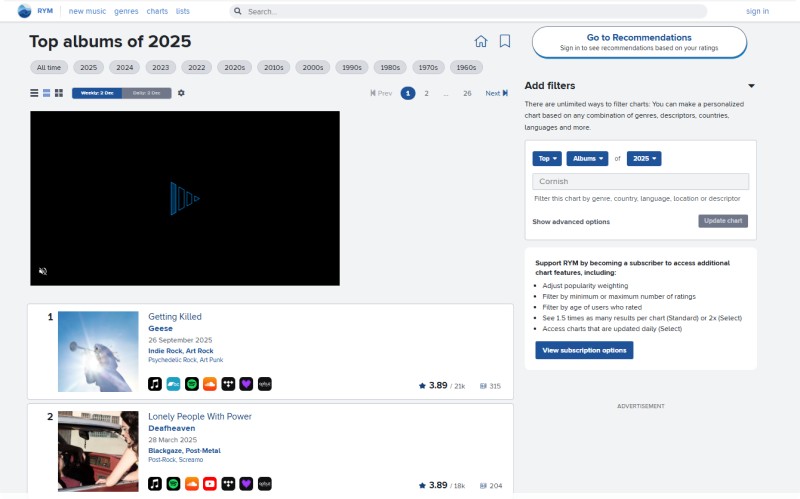800x499 pixels.
Task: Click the genre filter field showing Cornish
Action: [x=640, y=181]
